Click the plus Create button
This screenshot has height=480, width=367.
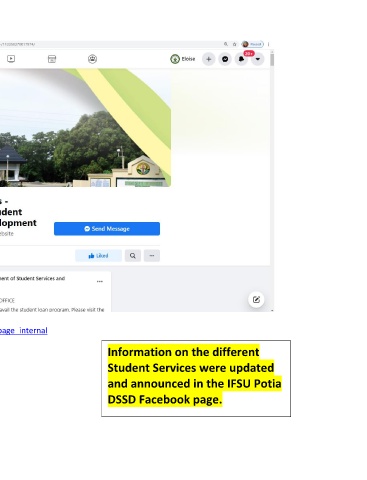(x=209, y=59)
